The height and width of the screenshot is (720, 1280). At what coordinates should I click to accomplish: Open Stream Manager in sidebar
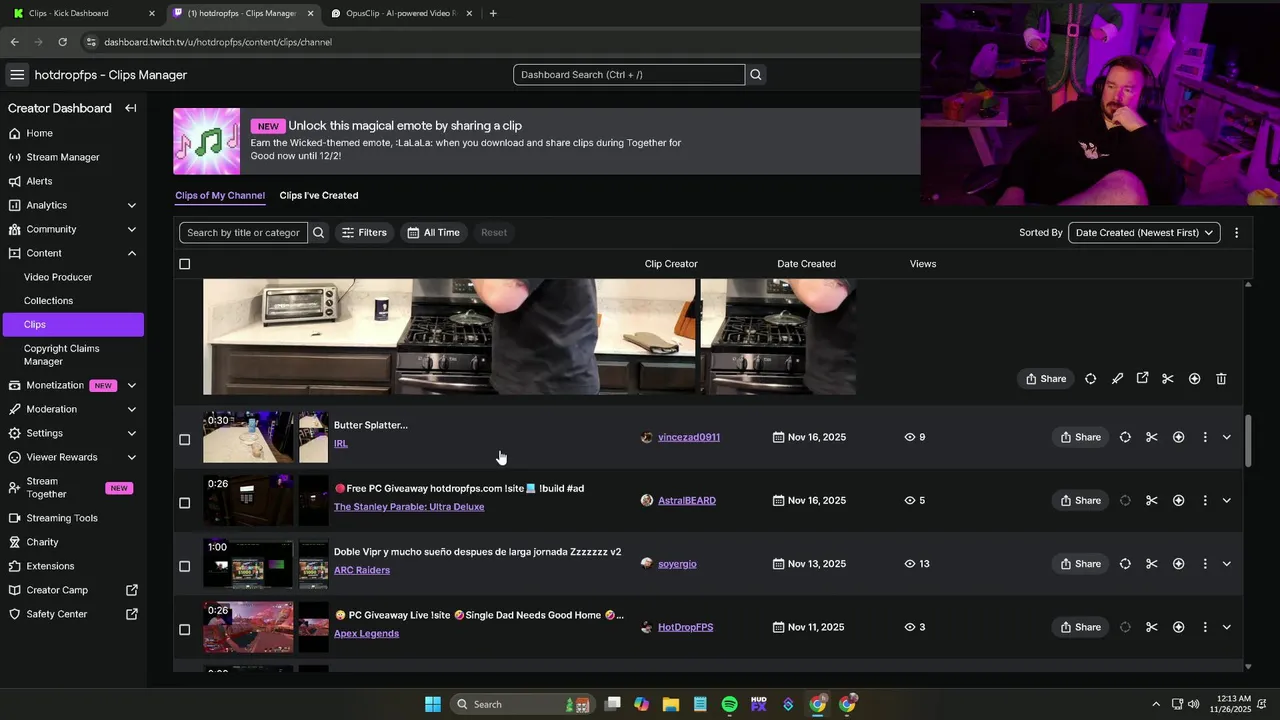pyautogui.click(x=63, y=157)
